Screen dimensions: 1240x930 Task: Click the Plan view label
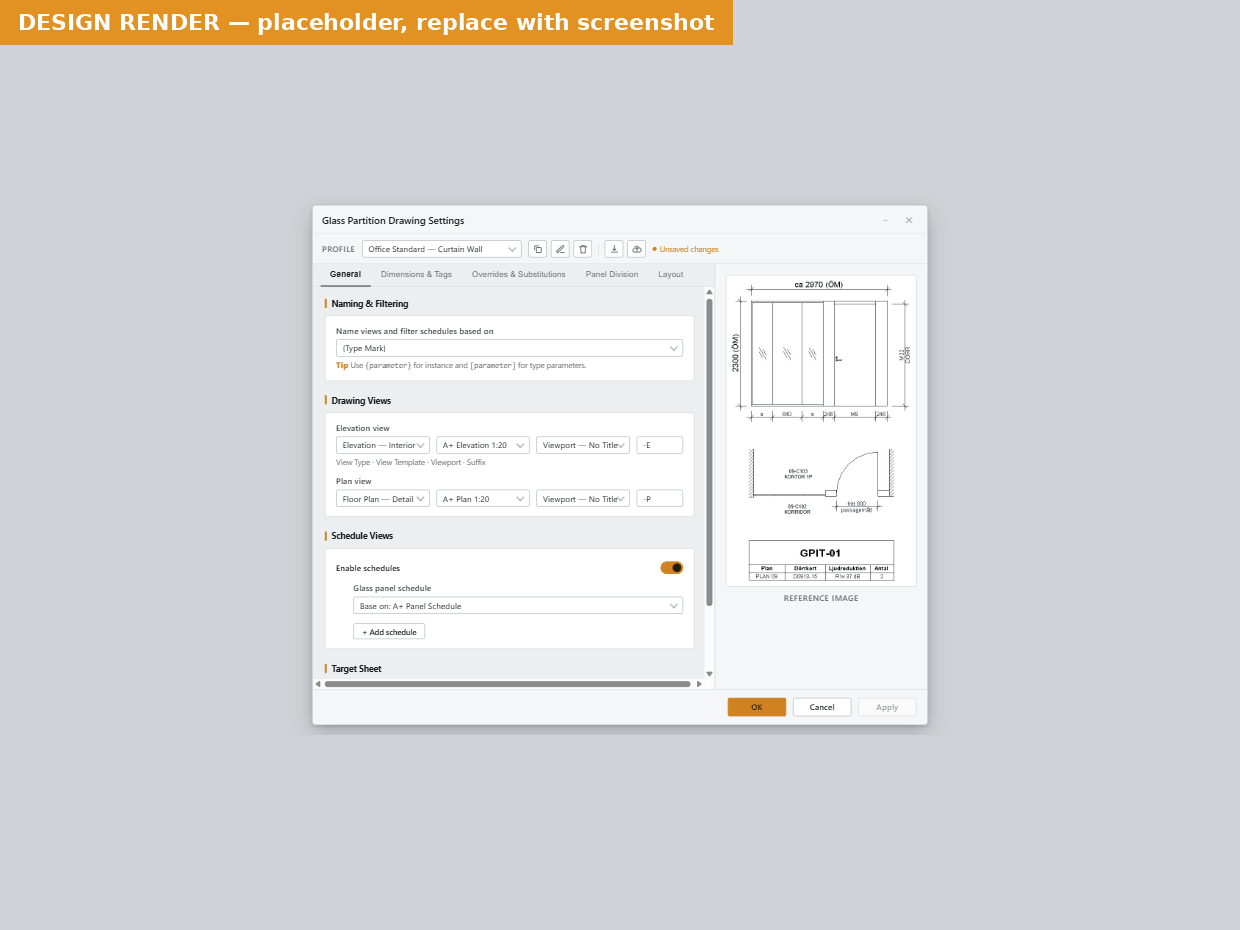pos(354,481)
